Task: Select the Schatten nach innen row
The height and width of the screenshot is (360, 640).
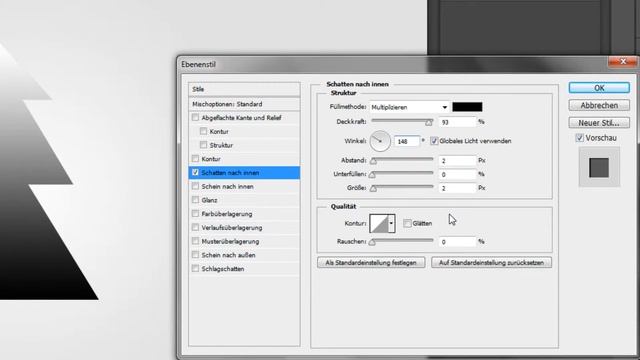Action: [244, 172]
